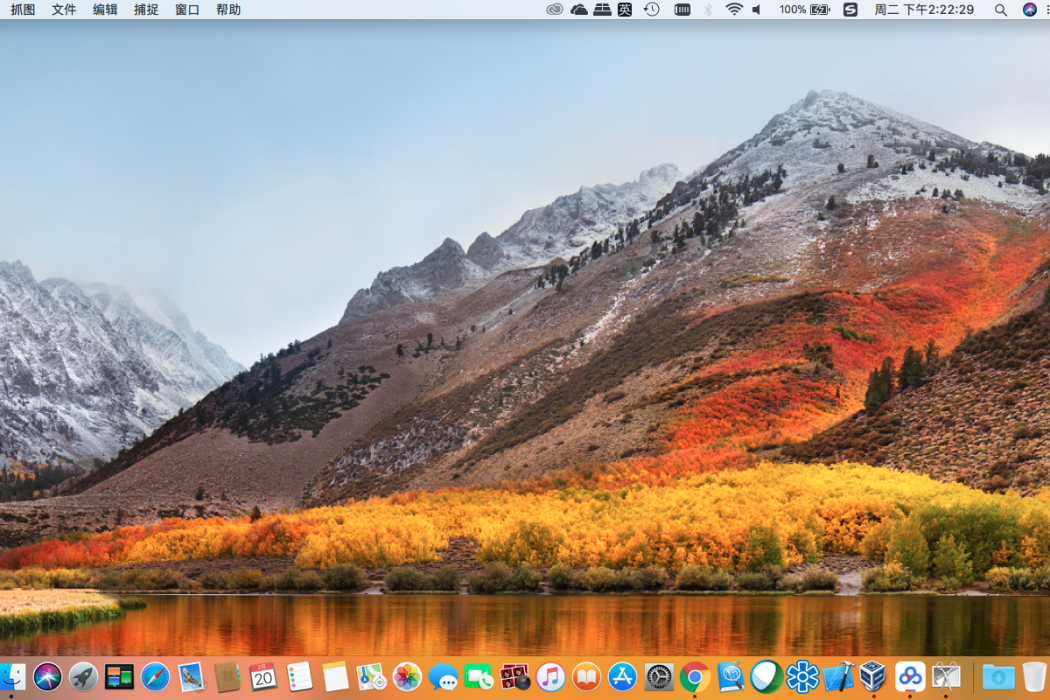Open the 文件 menu
This screenshot has height=700, width=1050.
(x=64, y=9)
